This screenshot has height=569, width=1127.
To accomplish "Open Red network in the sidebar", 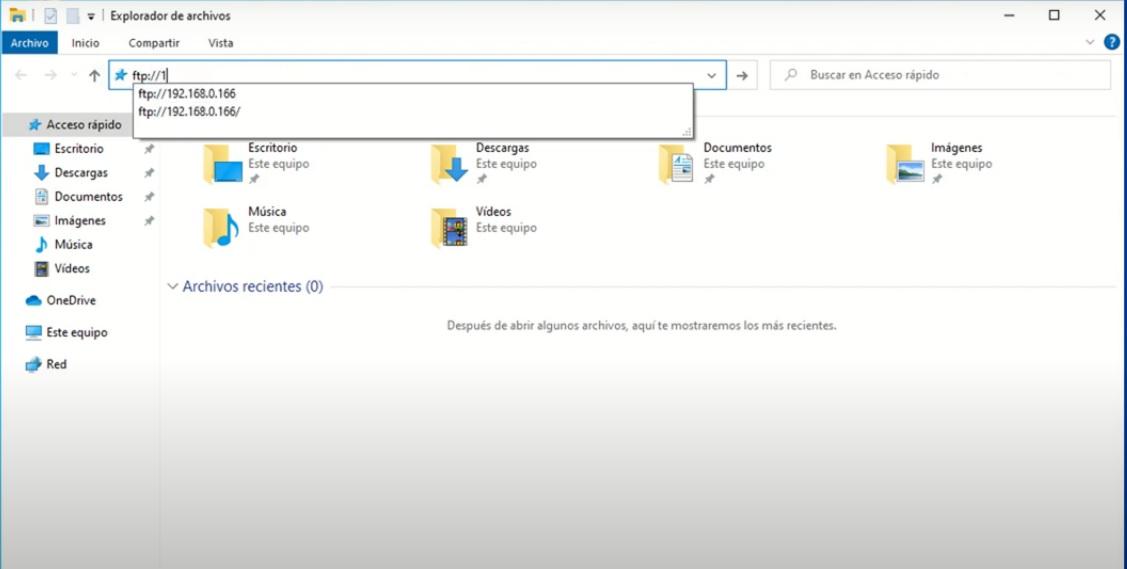I will pyautogui.click(x=55, y=364).
